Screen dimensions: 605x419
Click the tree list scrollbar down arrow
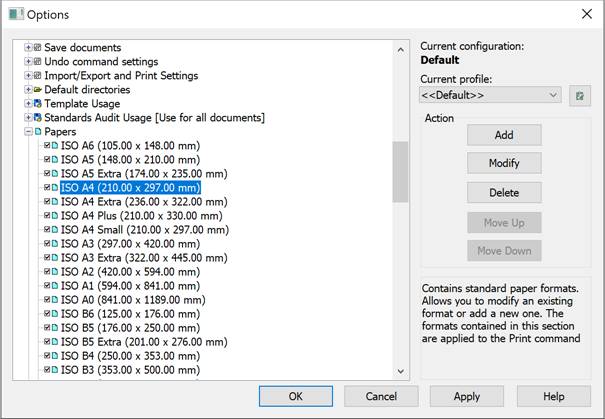point(400,372)
